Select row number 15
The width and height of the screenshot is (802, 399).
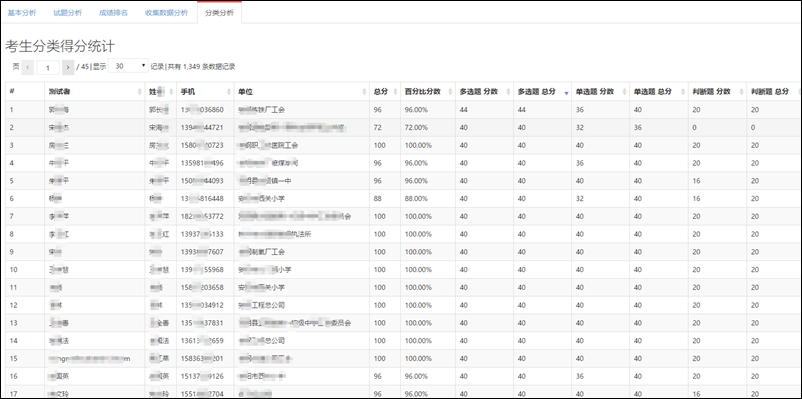(x=13, y=359)
